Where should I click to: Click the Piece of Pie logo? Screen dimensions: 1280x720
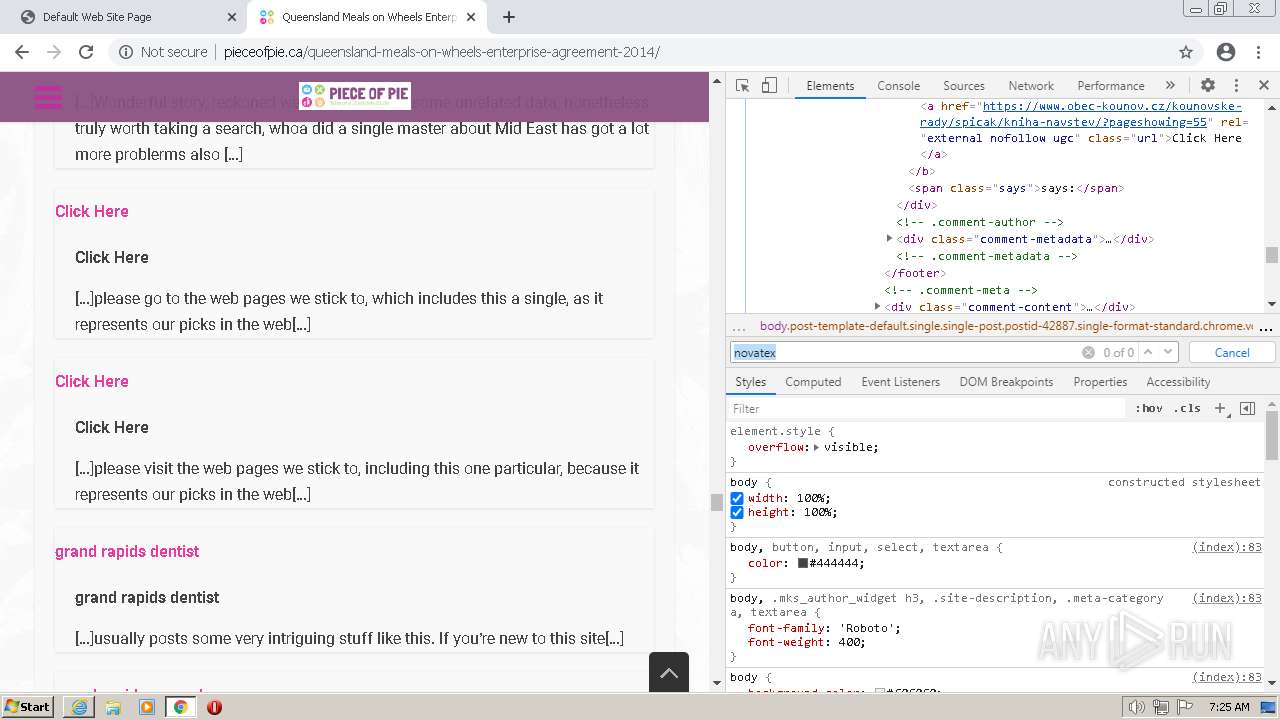[x=354, y=96]
